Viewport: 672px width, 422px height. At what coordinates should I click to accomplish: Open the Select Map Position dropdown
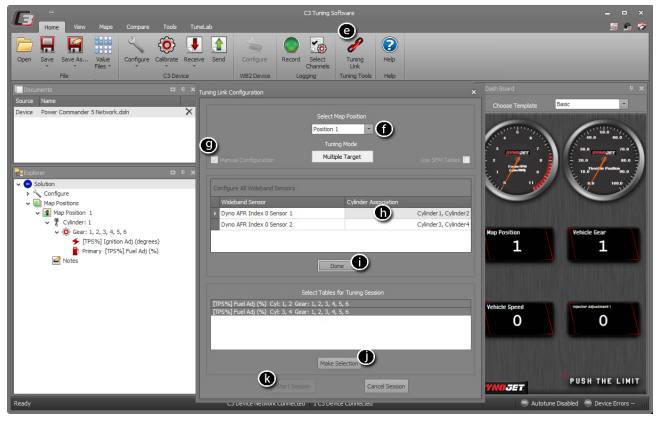tap(369, 129)
